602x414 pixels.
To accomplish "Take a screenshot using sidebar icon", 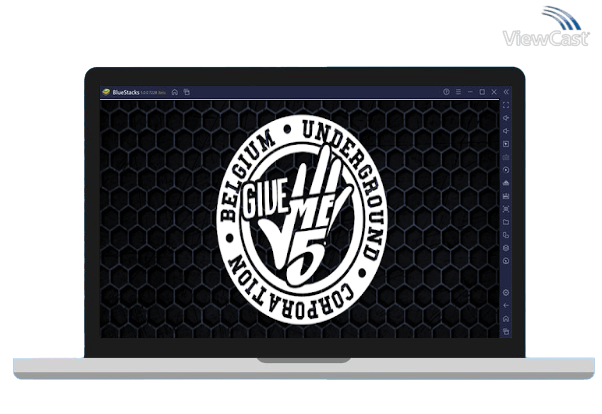I will pyautogui.click(x=506, y=209).
